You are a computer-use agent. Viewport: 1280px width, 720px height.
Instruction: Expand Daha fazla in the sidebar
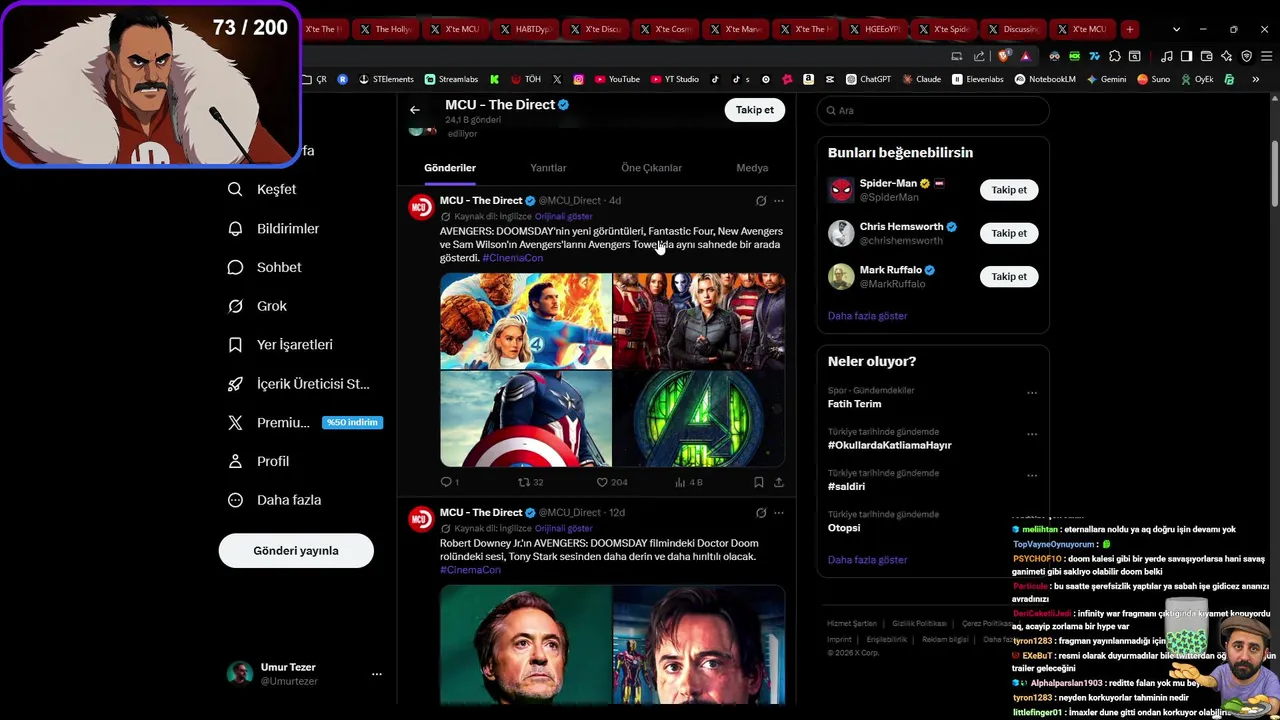pos(275,500)
